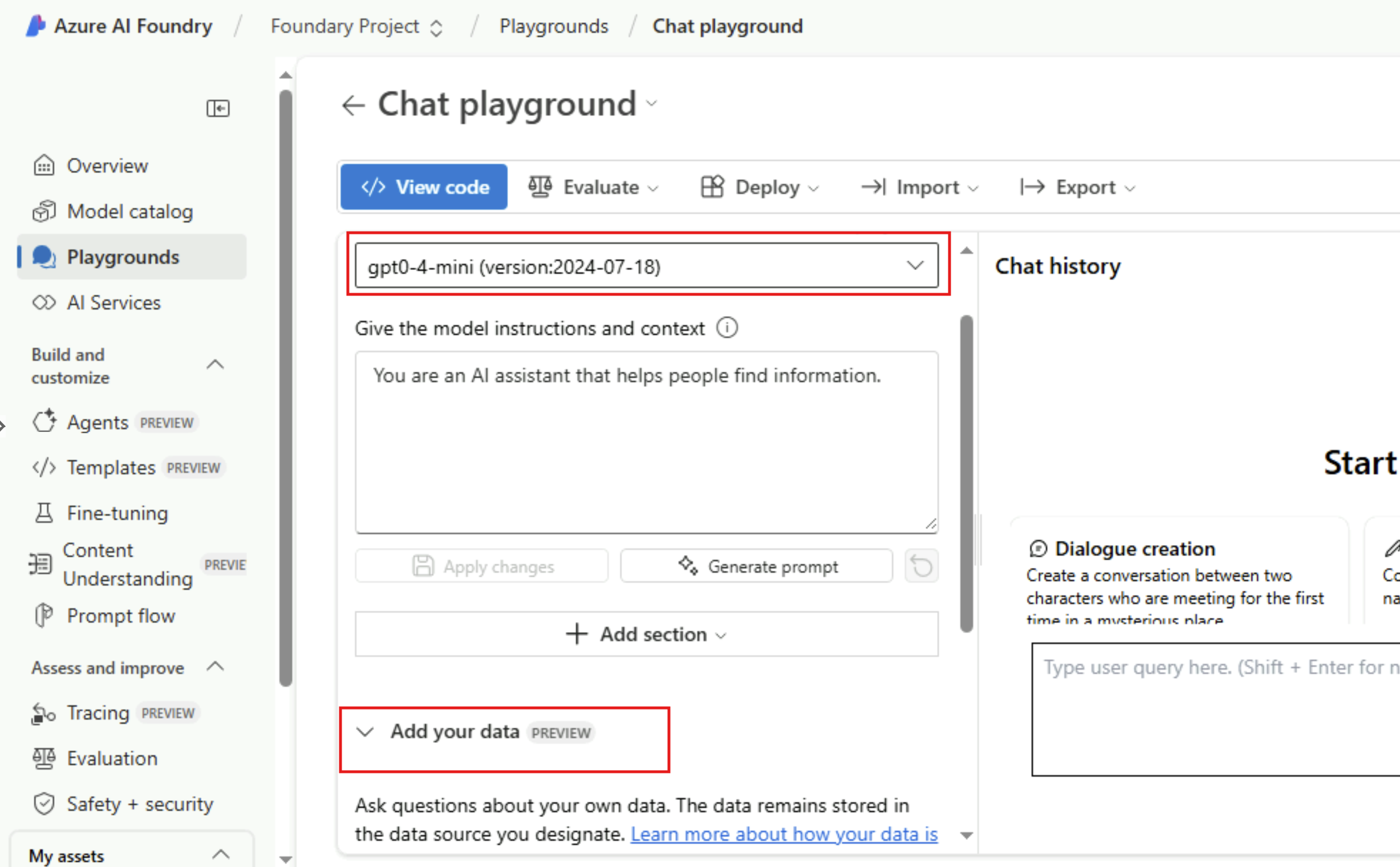
Task: Open the Deploy dropdown menu
Action: click(760, 187)
